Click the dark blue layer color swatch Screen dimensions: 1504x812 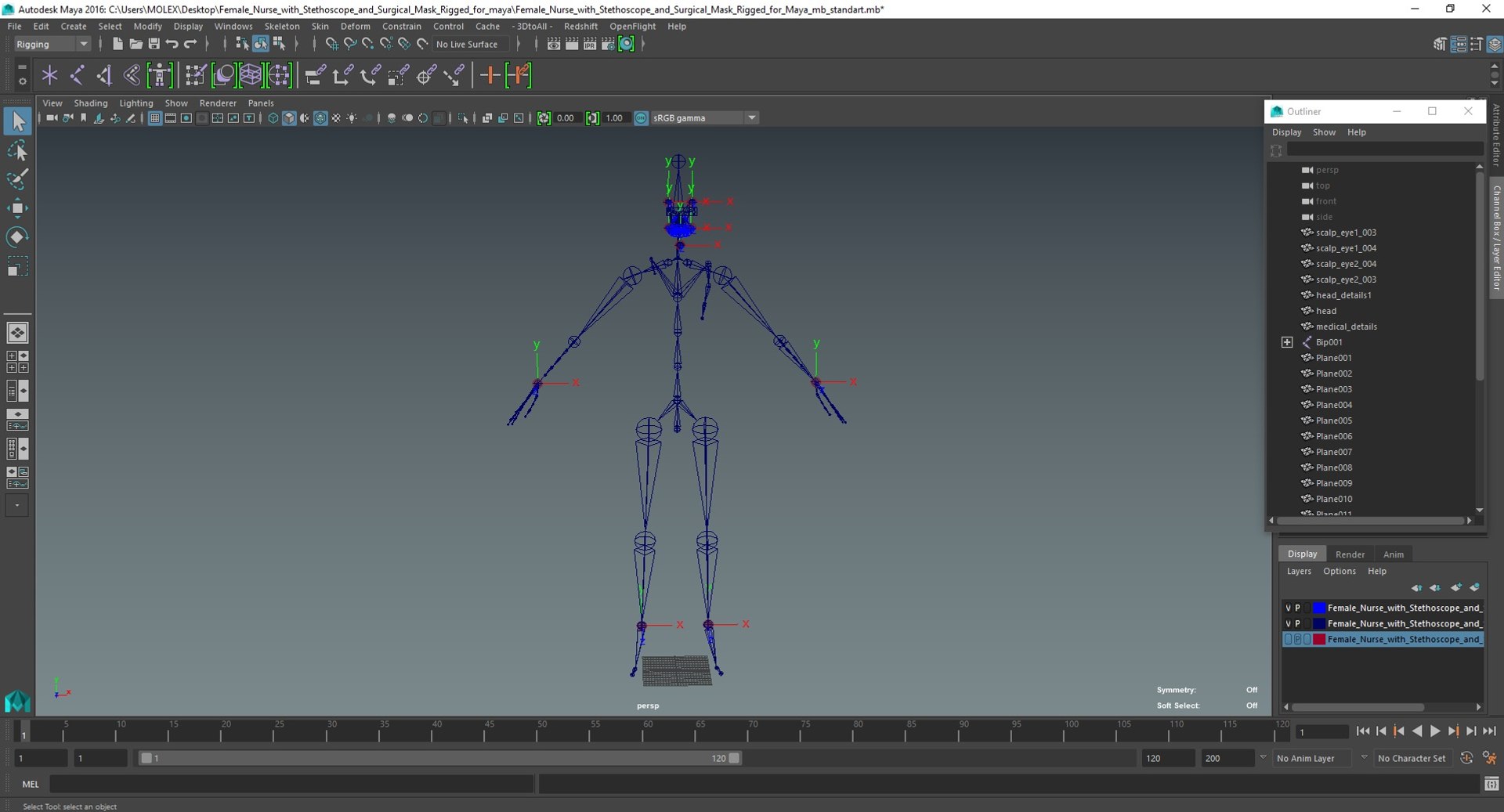coord(1319,623)
